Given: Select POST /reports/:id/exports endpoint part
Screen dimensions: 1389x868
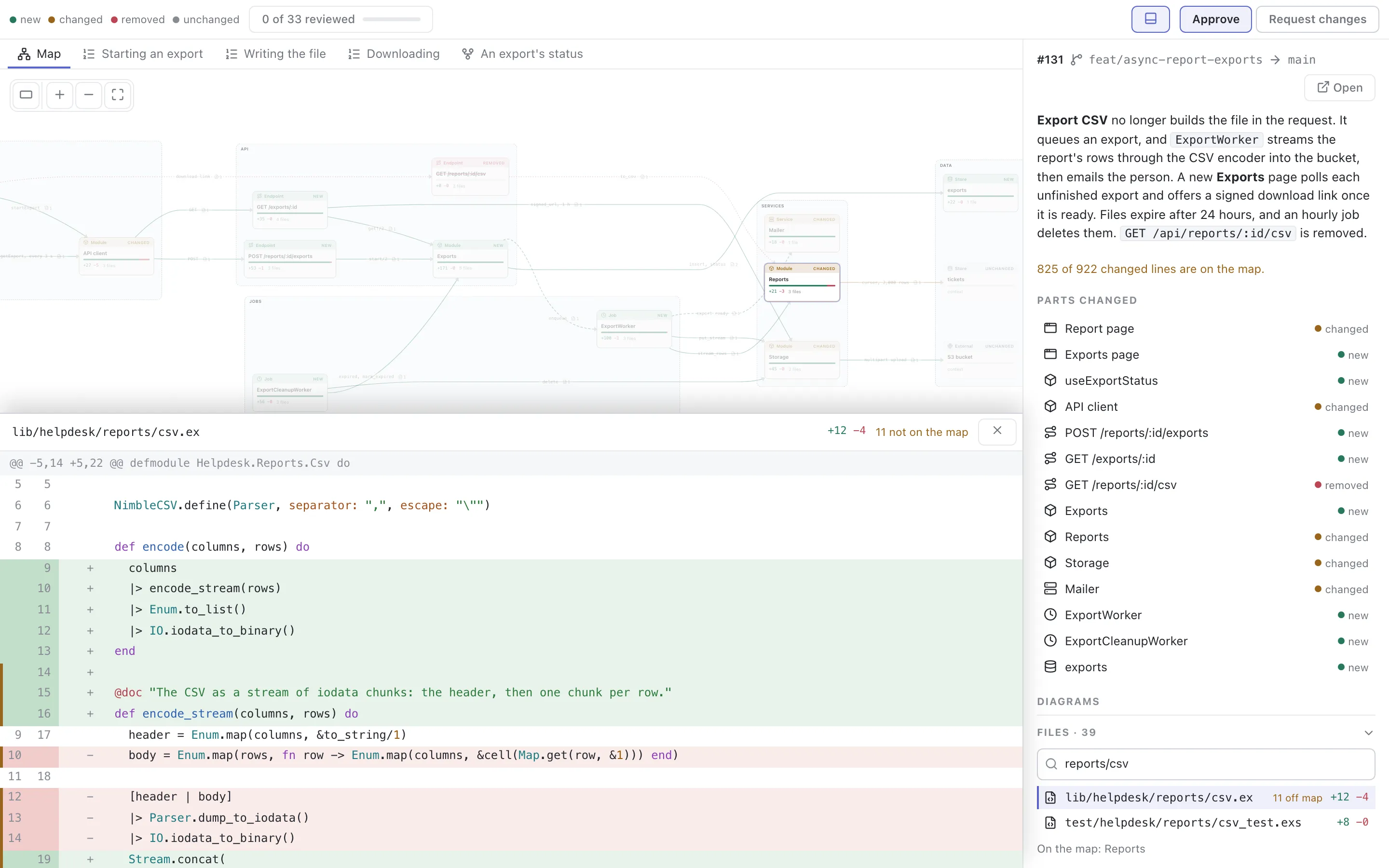Looking at the screenshot, I should [x=1205, y=433].
